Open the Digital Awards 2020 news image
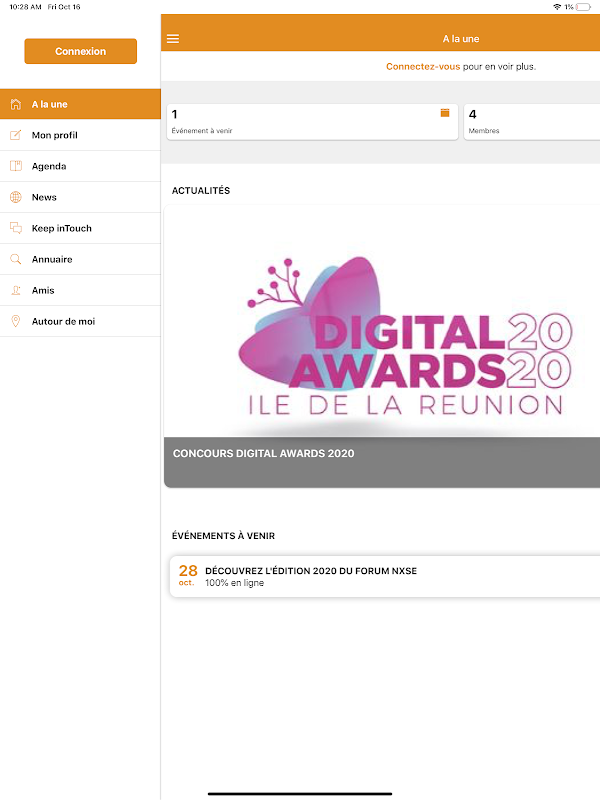The height and width of the screenshot is (800, 600). [x=382, y=321]
